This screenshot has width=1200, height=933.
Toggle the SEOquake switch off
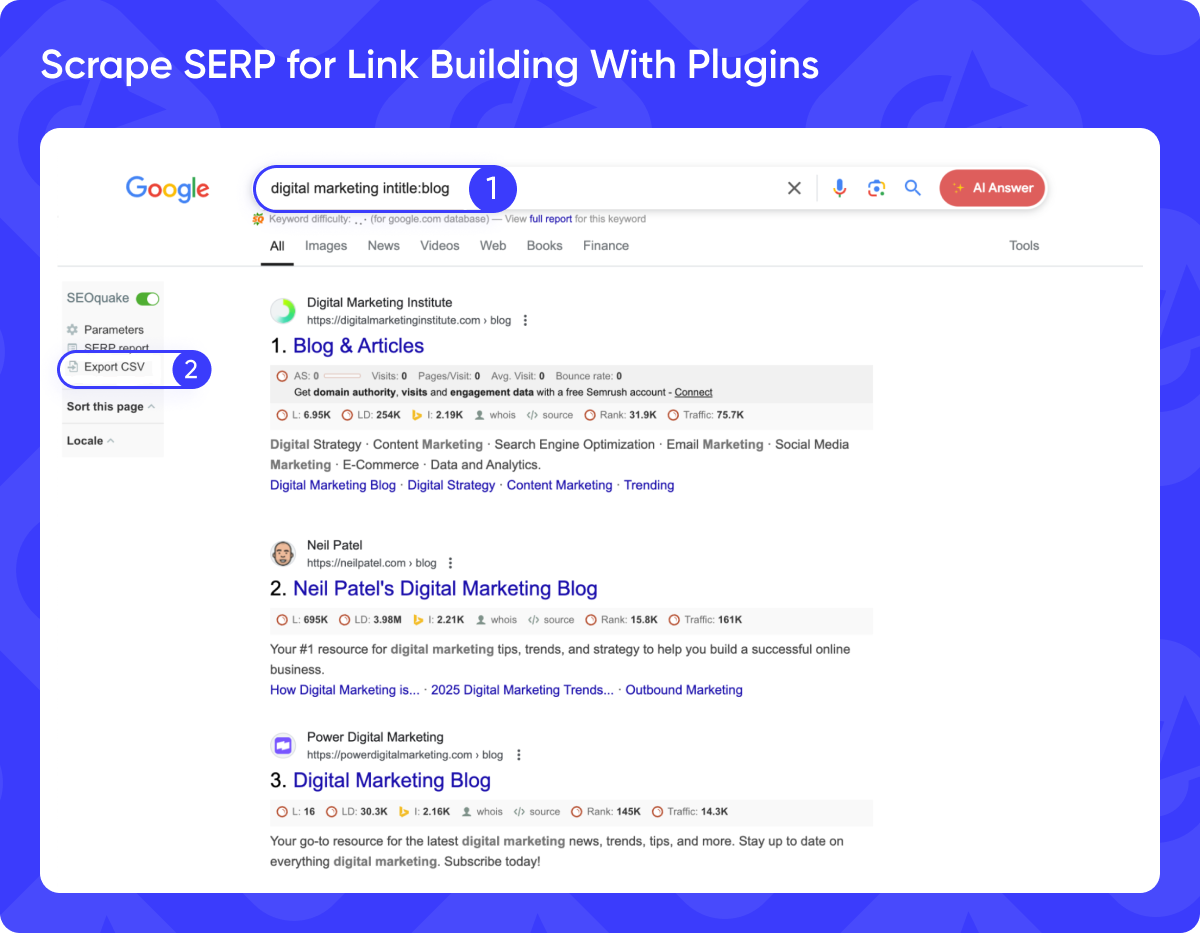pyautogui.click(x=148, y=299)
